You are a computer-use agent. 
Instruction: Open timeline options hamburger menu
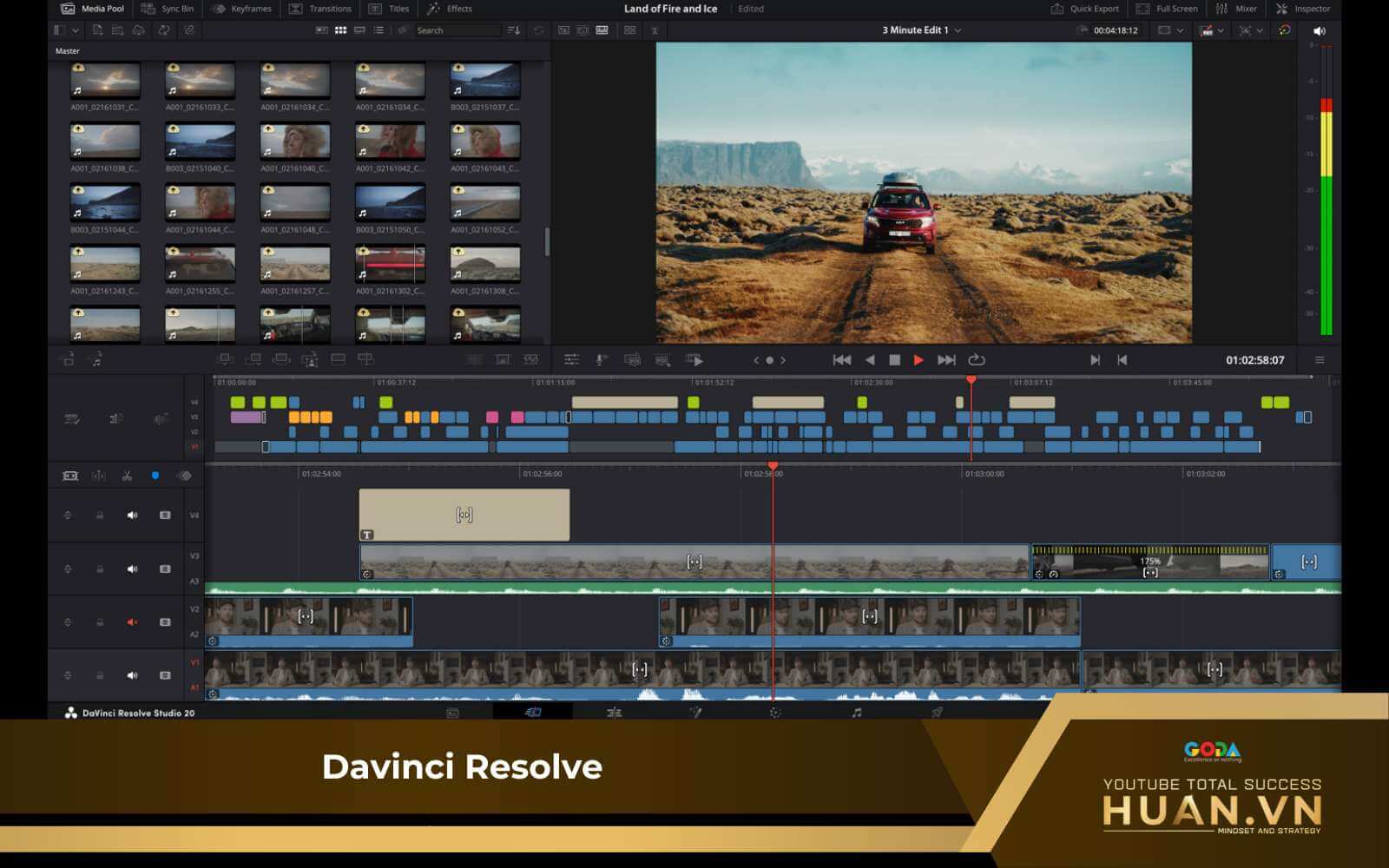1320,360
